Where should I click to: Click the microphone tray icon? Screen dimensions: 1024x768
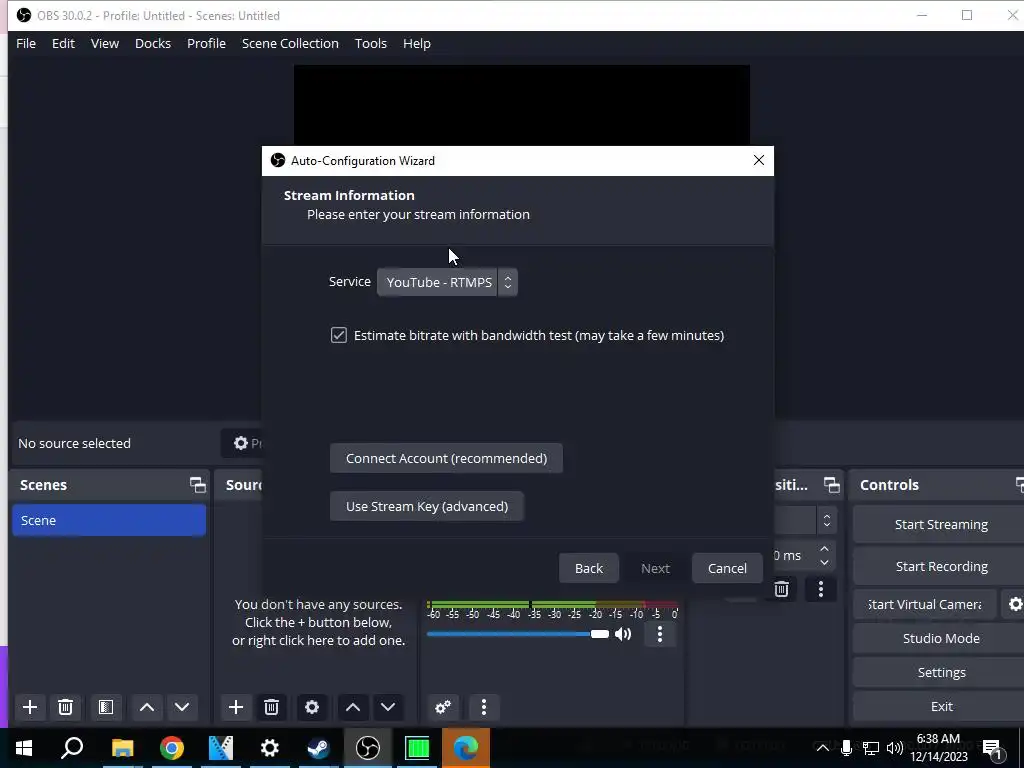846,748
